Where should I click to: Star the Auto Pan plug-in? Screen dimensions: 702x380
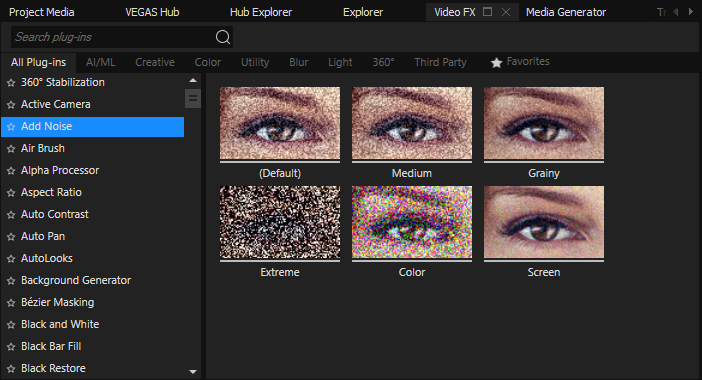tap(11, 237)
